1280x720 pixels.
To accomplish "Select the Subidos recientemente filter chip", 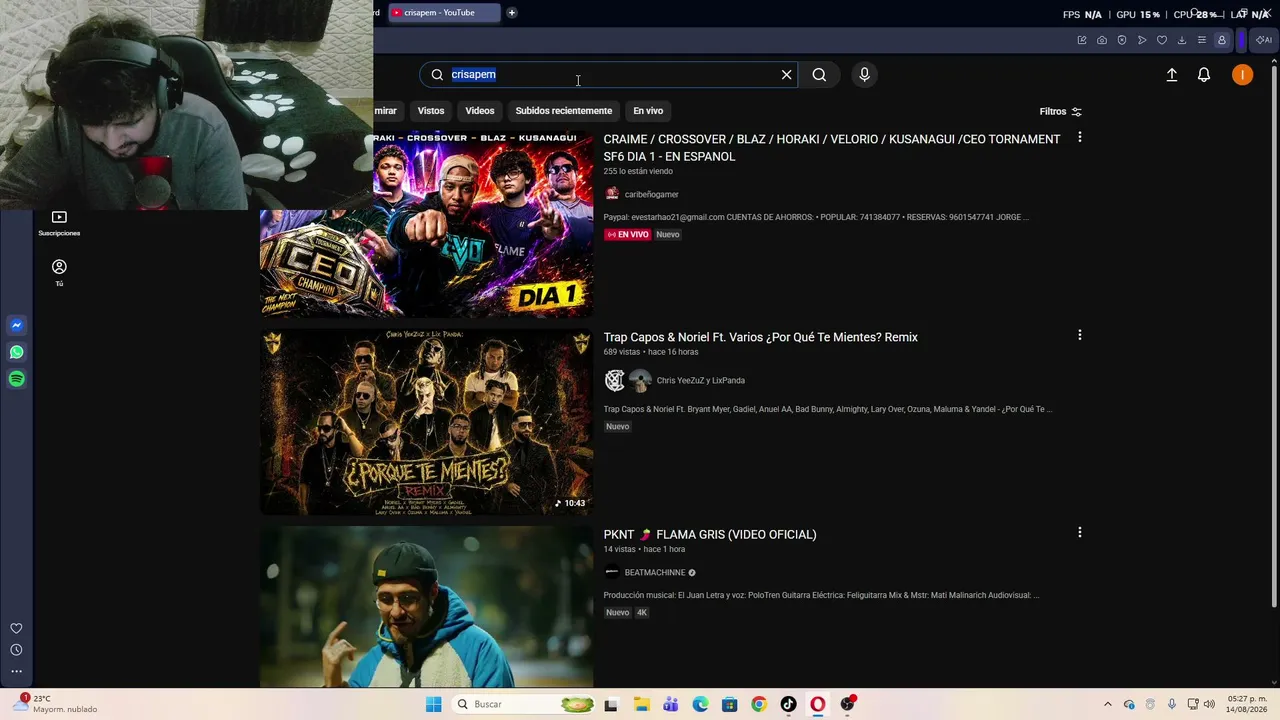I will (x=564, y=111).
